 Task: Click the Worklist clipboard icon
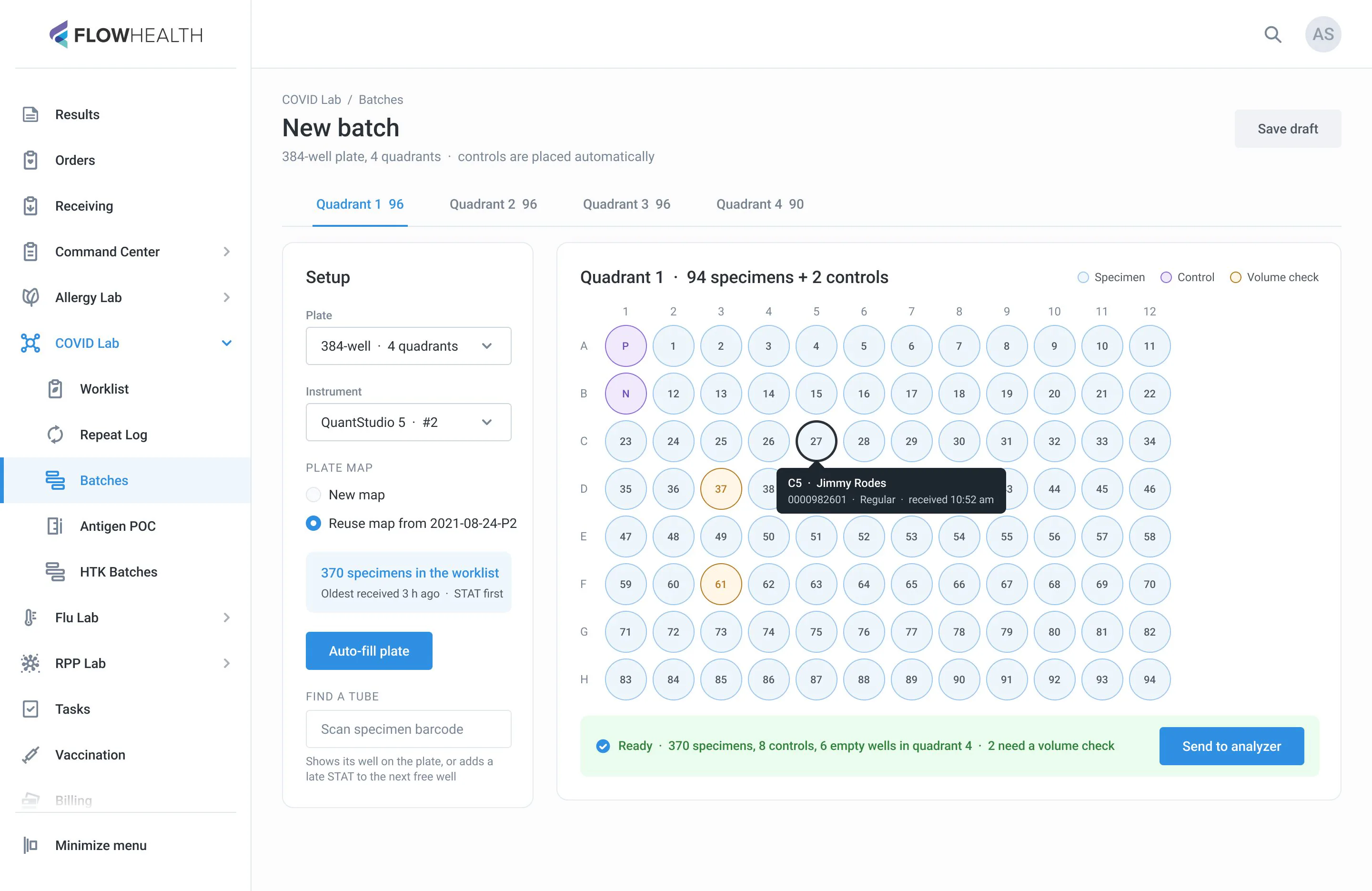[55, 389]
